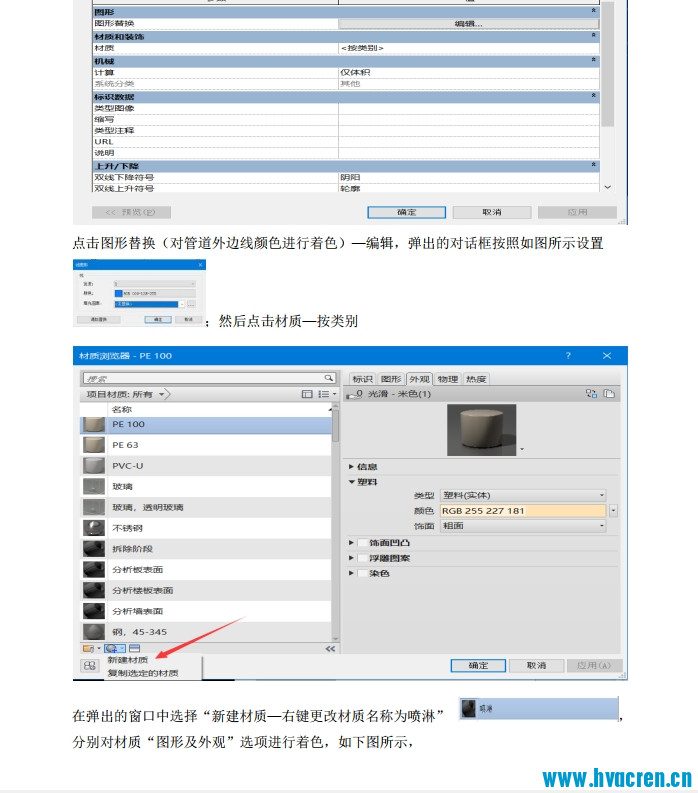Image resolution: width=698 pixels, height=793 pixels.
Task: Open the 项目材质: 所有 filter dropdown
Action: point(126,394)
